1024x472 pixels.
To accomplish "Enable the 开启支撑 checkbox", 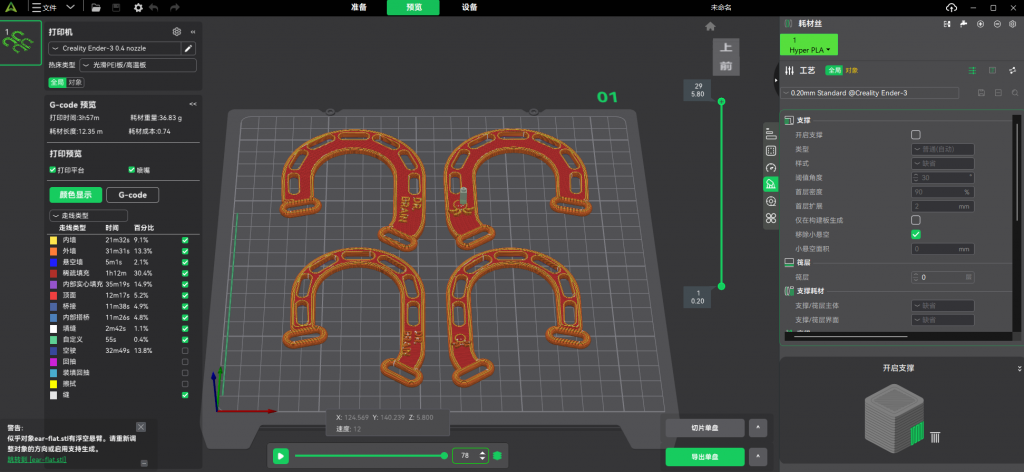I will click(915, 134).
